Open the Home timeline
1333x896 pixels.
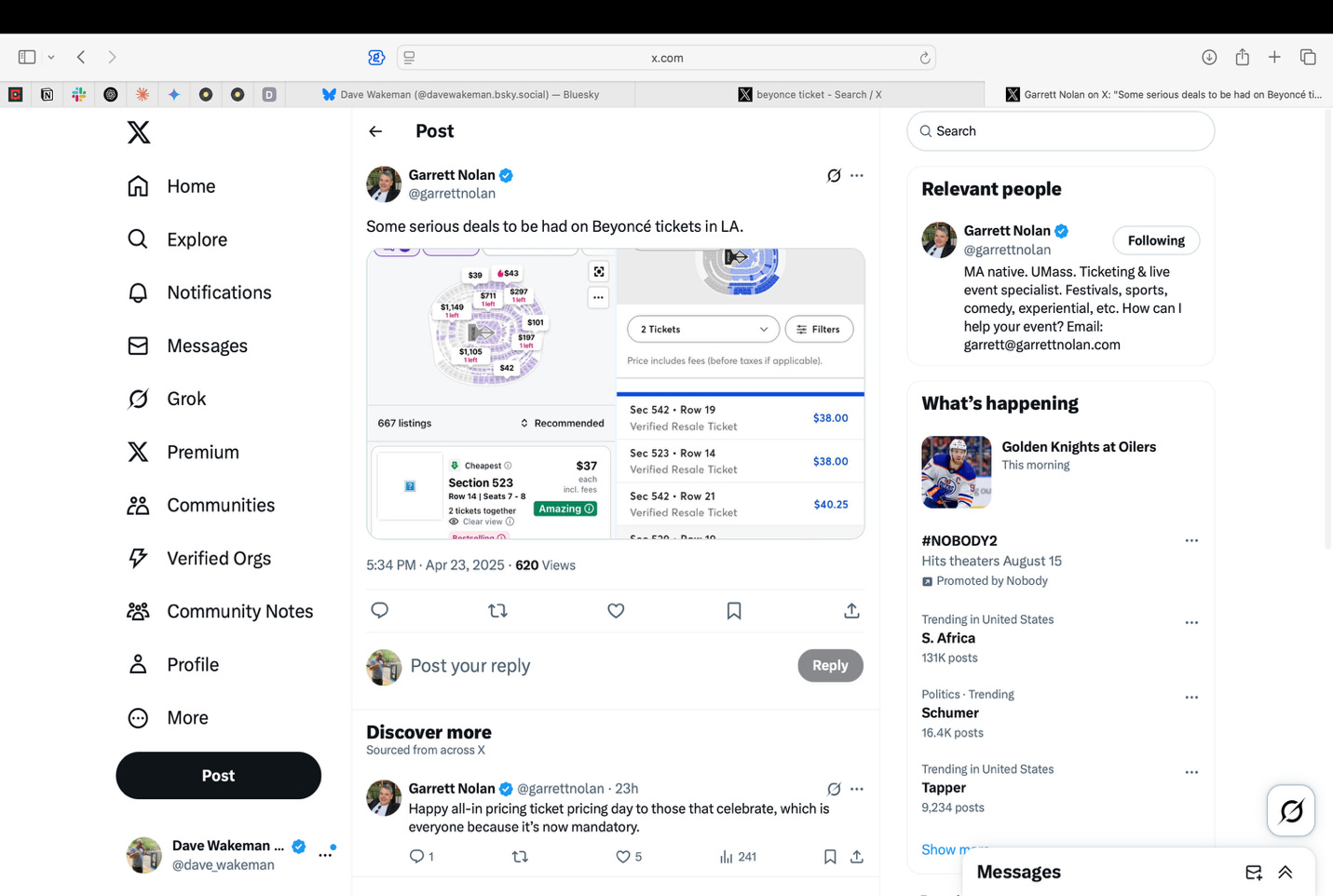[171, 186]
